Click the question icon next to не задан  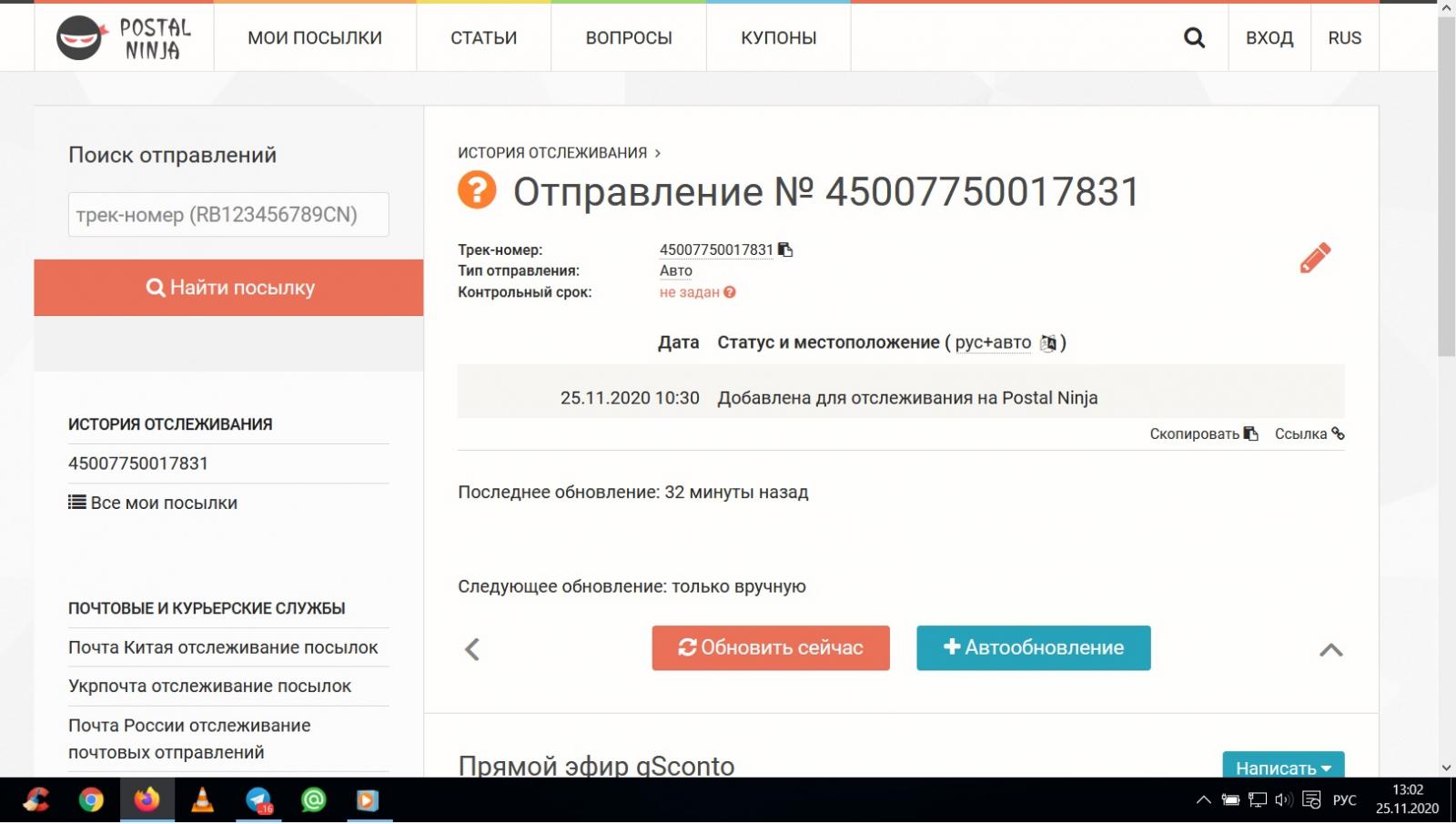[730, 292]
